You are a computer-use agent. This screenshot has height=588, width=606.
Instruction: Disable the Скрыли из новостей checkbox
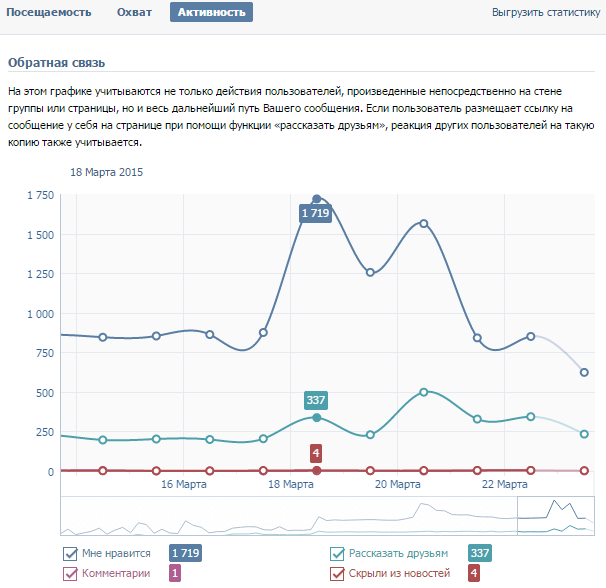click(338, 574)
